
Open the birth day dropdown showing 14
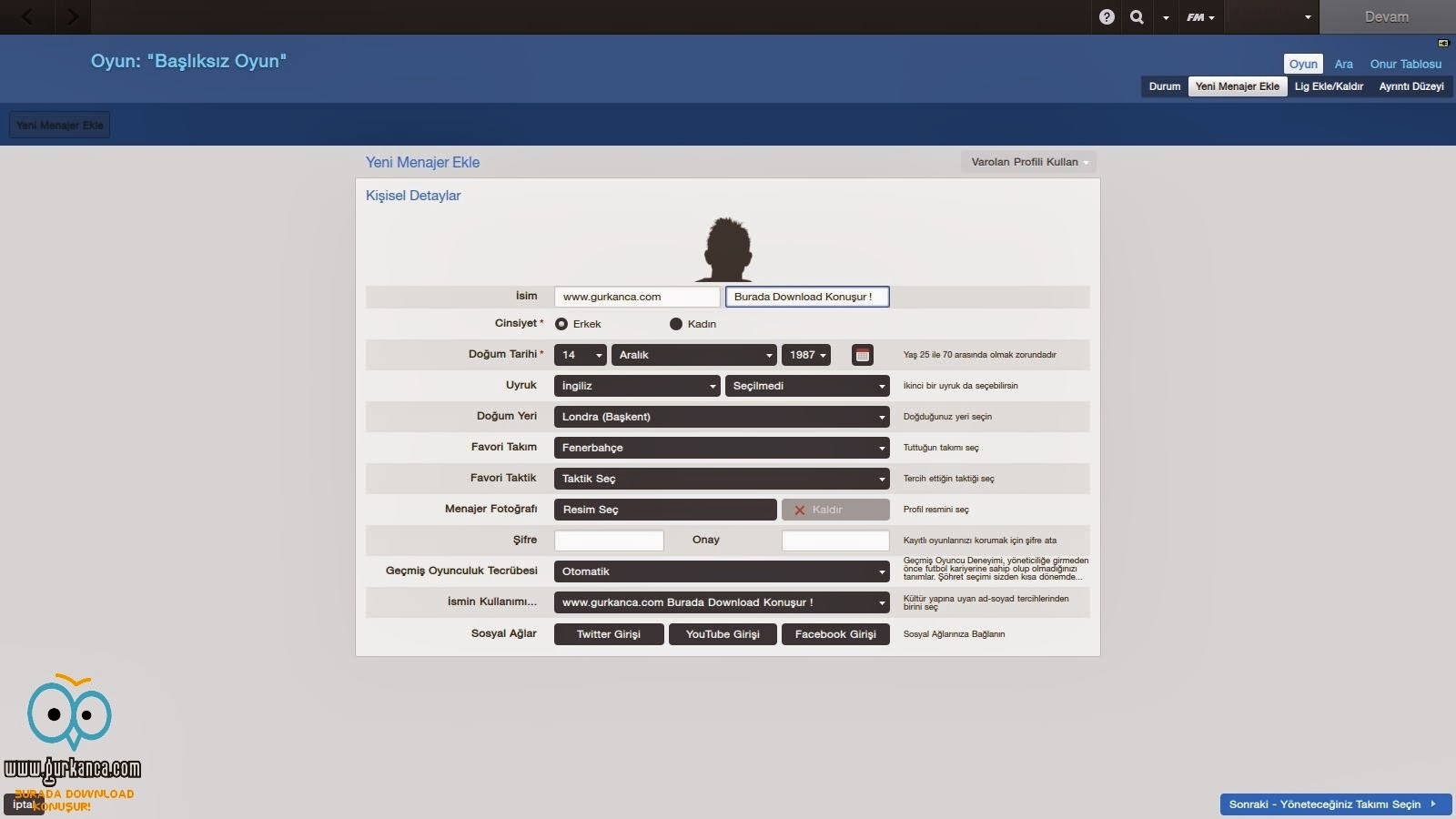(581, 355)
